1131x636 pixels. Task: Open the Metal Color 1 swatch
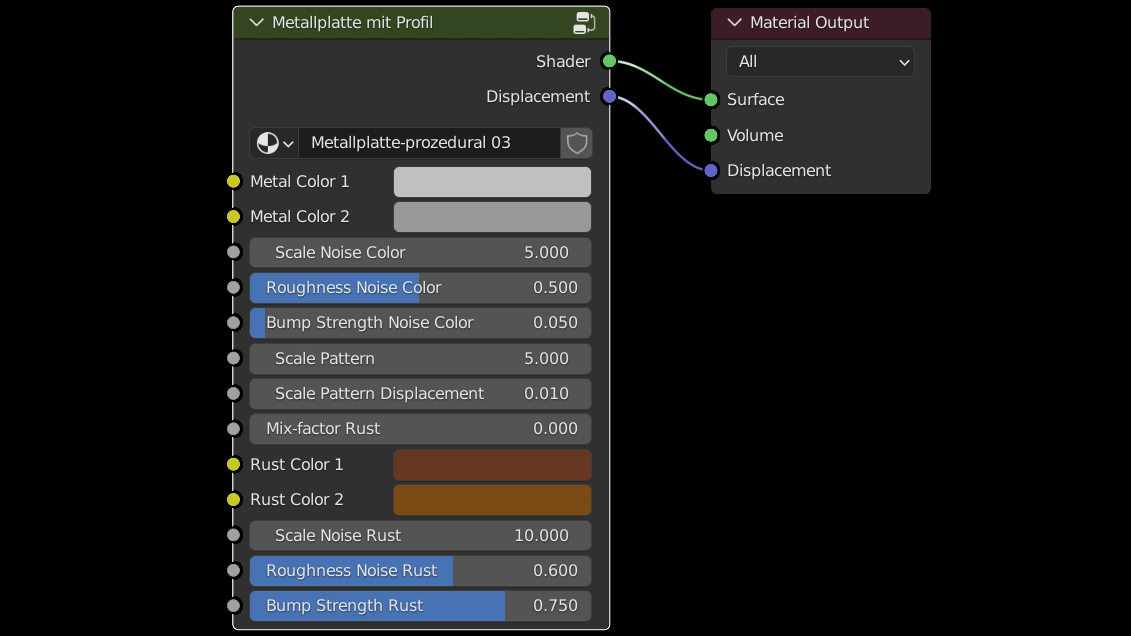(492, 182)
